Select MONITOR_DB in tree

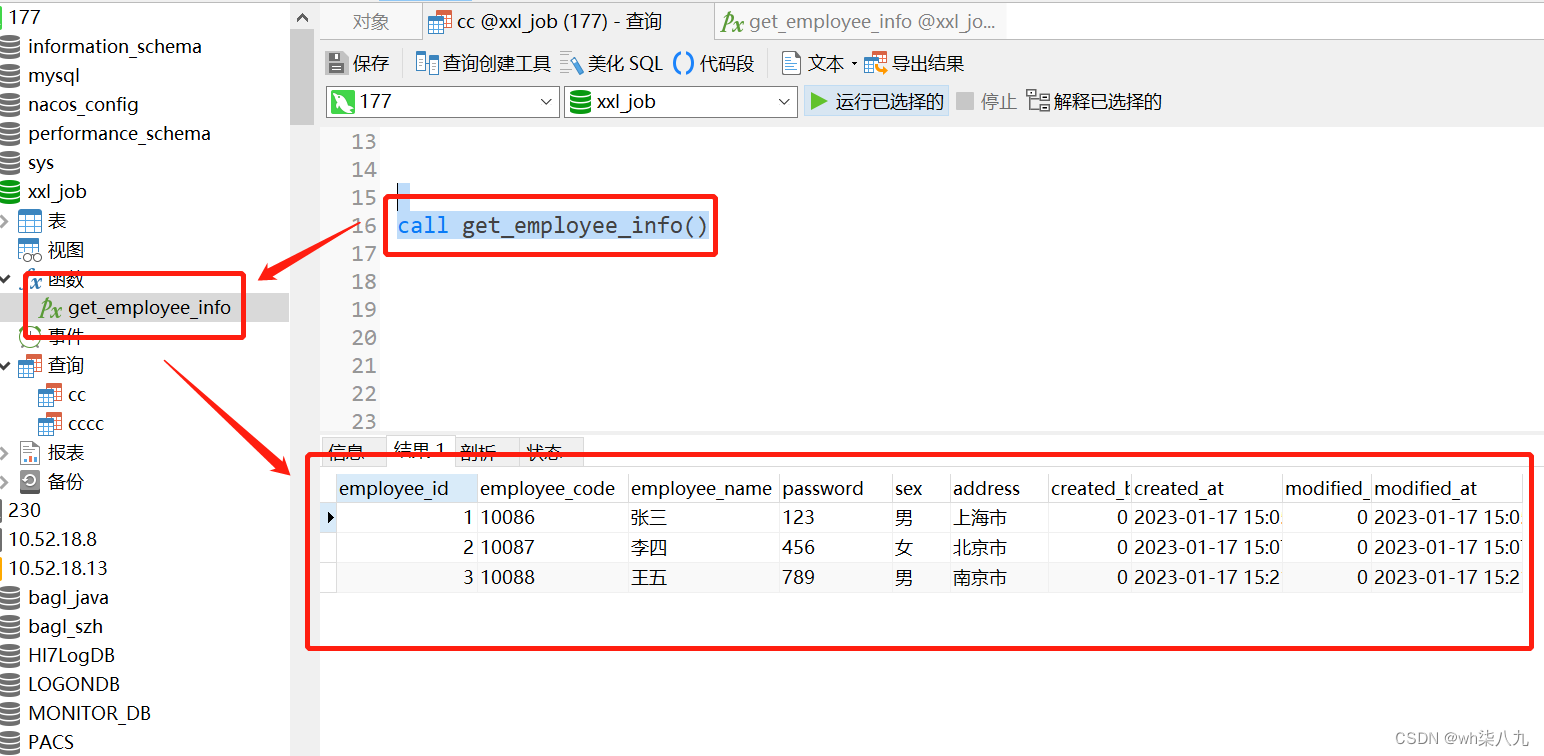[x=89, y=714]
